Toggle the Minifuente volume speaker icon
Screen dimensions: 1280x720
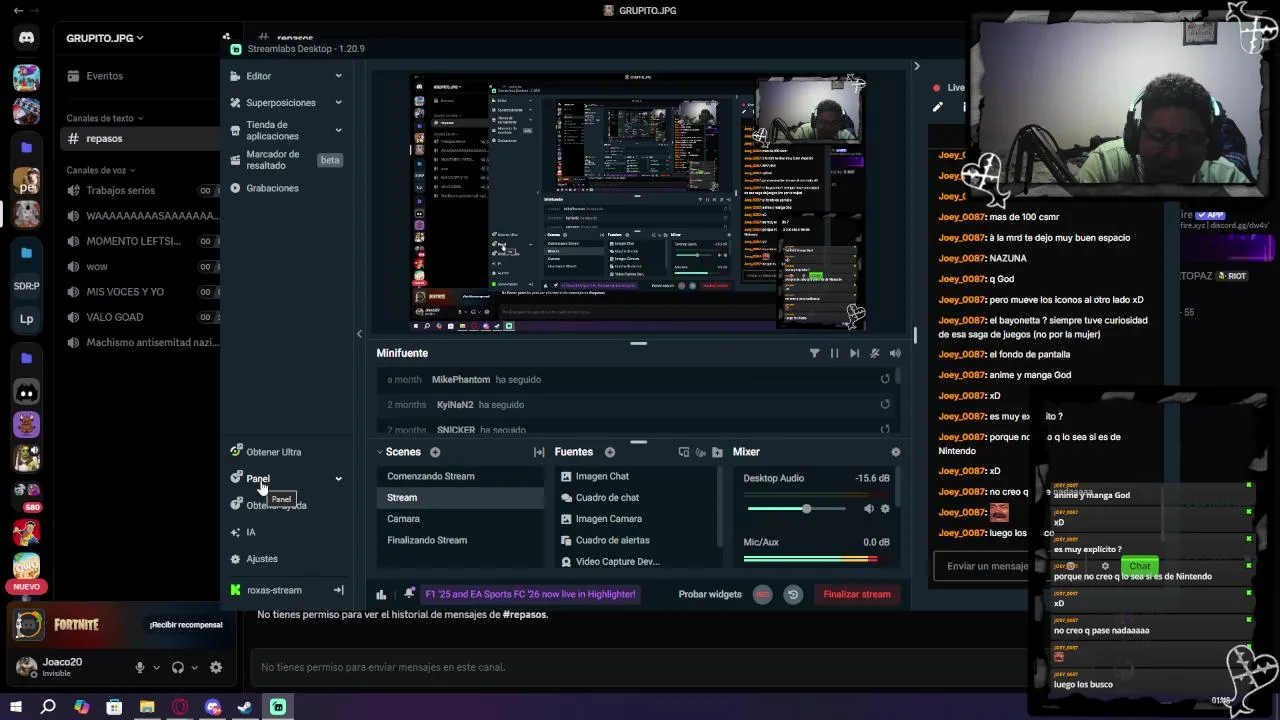(895, 353)
